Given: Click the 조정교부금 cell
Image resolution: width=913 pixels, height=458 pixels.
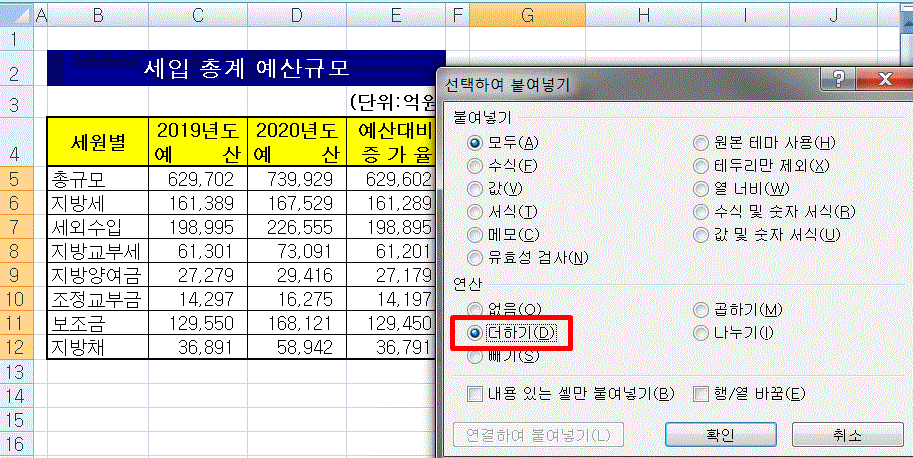Looking at the screenshot, I should pos(98,299).
